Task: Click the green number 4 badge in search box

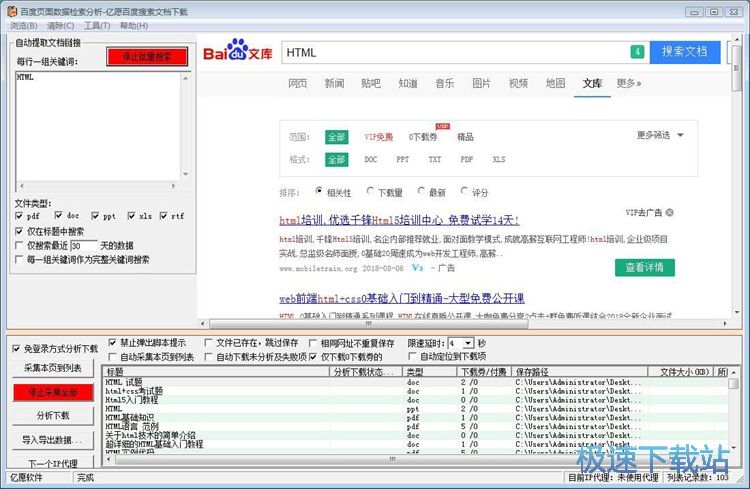Action: 637,52
